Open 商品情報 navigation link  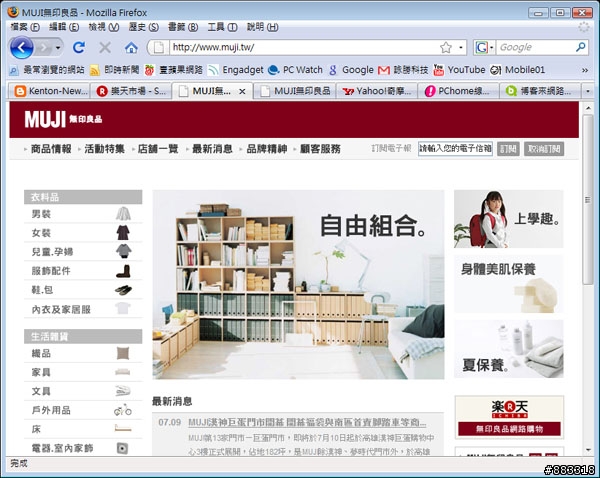51,149
